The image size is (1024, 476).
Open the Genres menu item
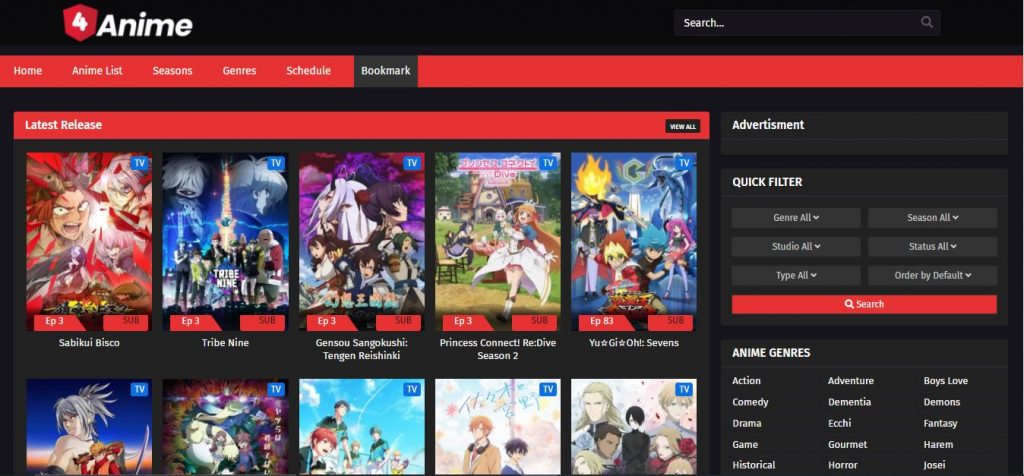click(239, 71)
